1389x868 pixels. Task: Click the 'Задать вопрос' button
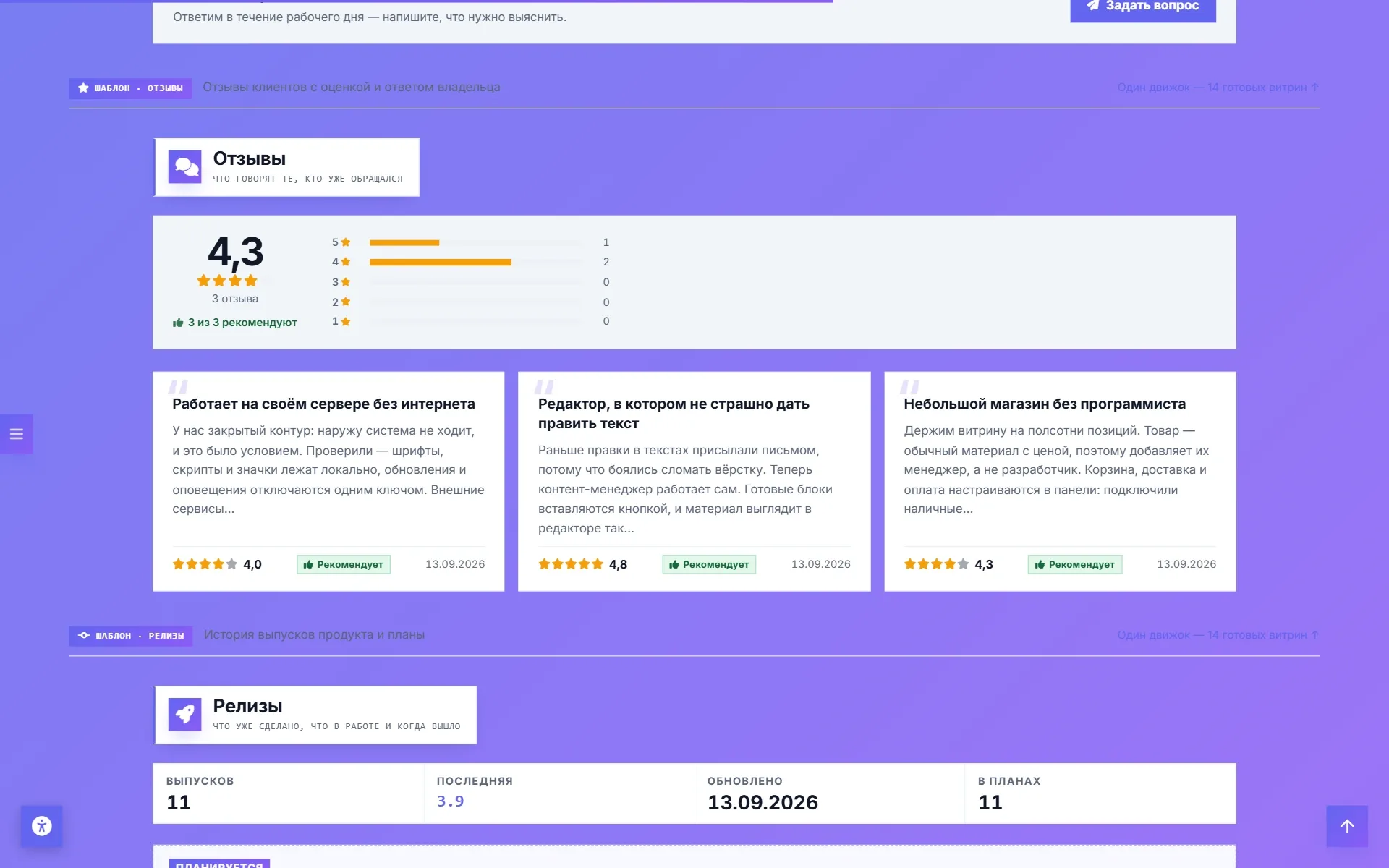tap(1142, 7)
